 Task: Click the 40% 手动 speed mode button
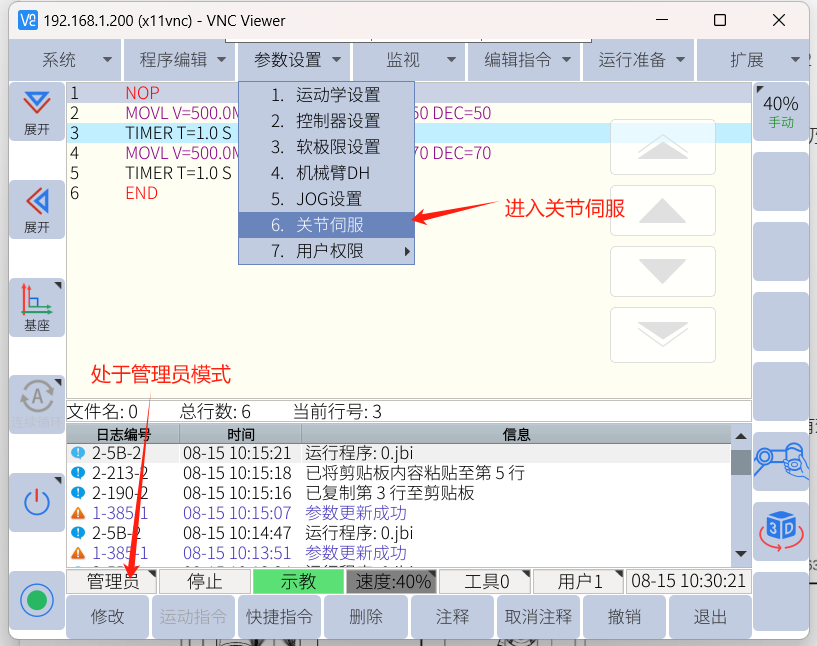[x=781, y=111]
